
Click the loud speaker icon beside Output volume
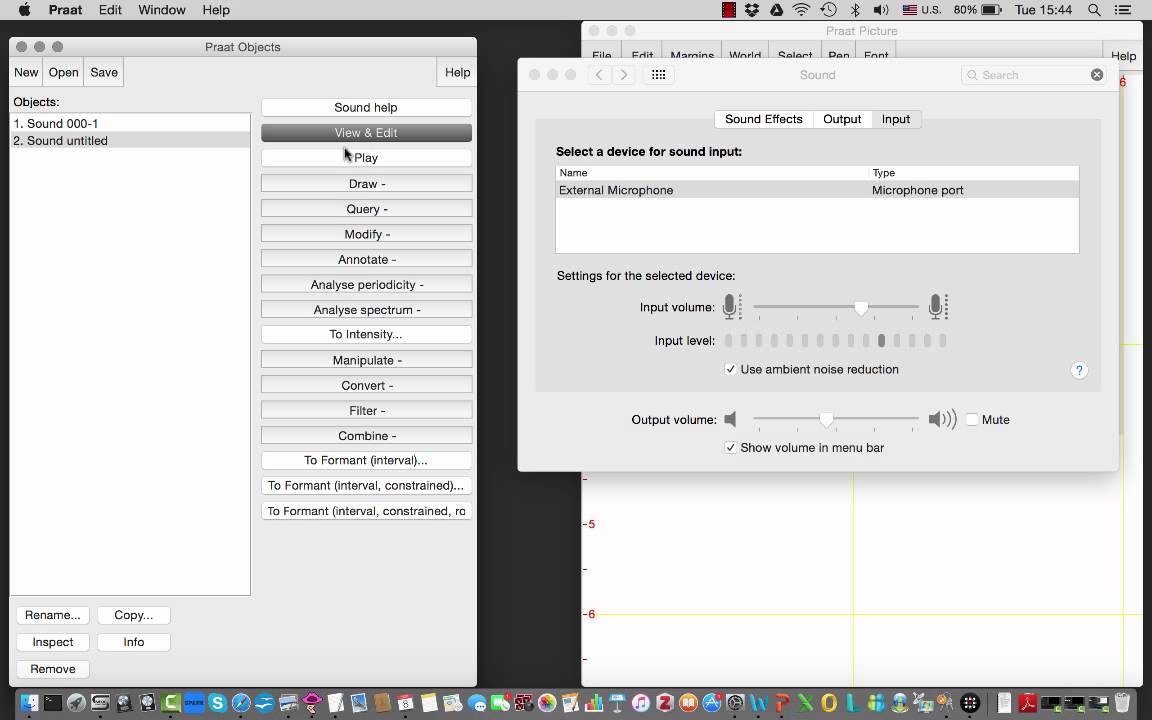pyautogui.click(x=942, y=420)
